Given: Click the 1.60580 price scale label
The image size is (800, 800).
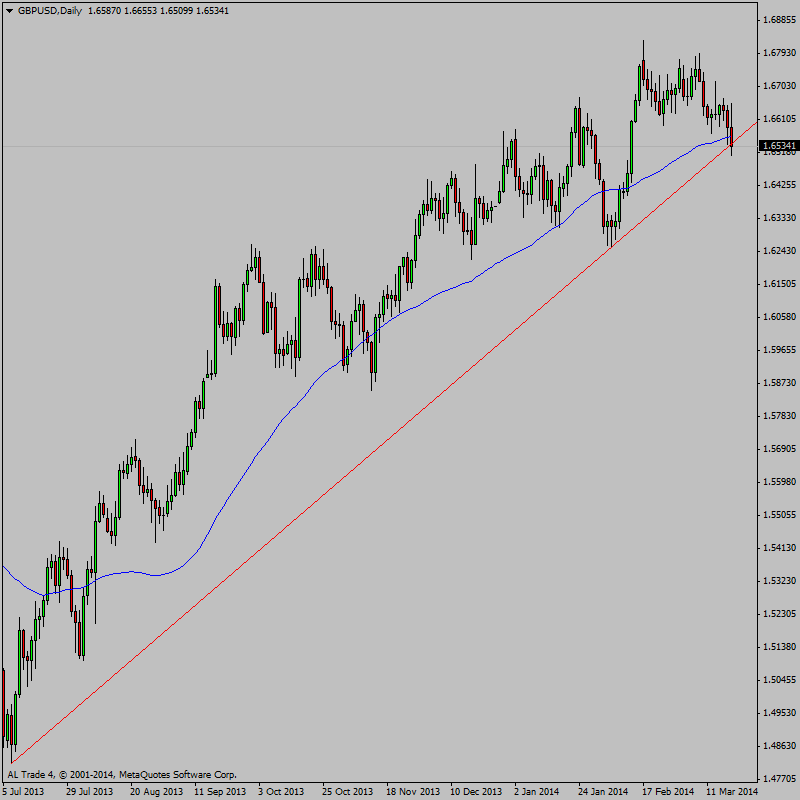Looking at the screenshot, I should [x=777, y=317].
